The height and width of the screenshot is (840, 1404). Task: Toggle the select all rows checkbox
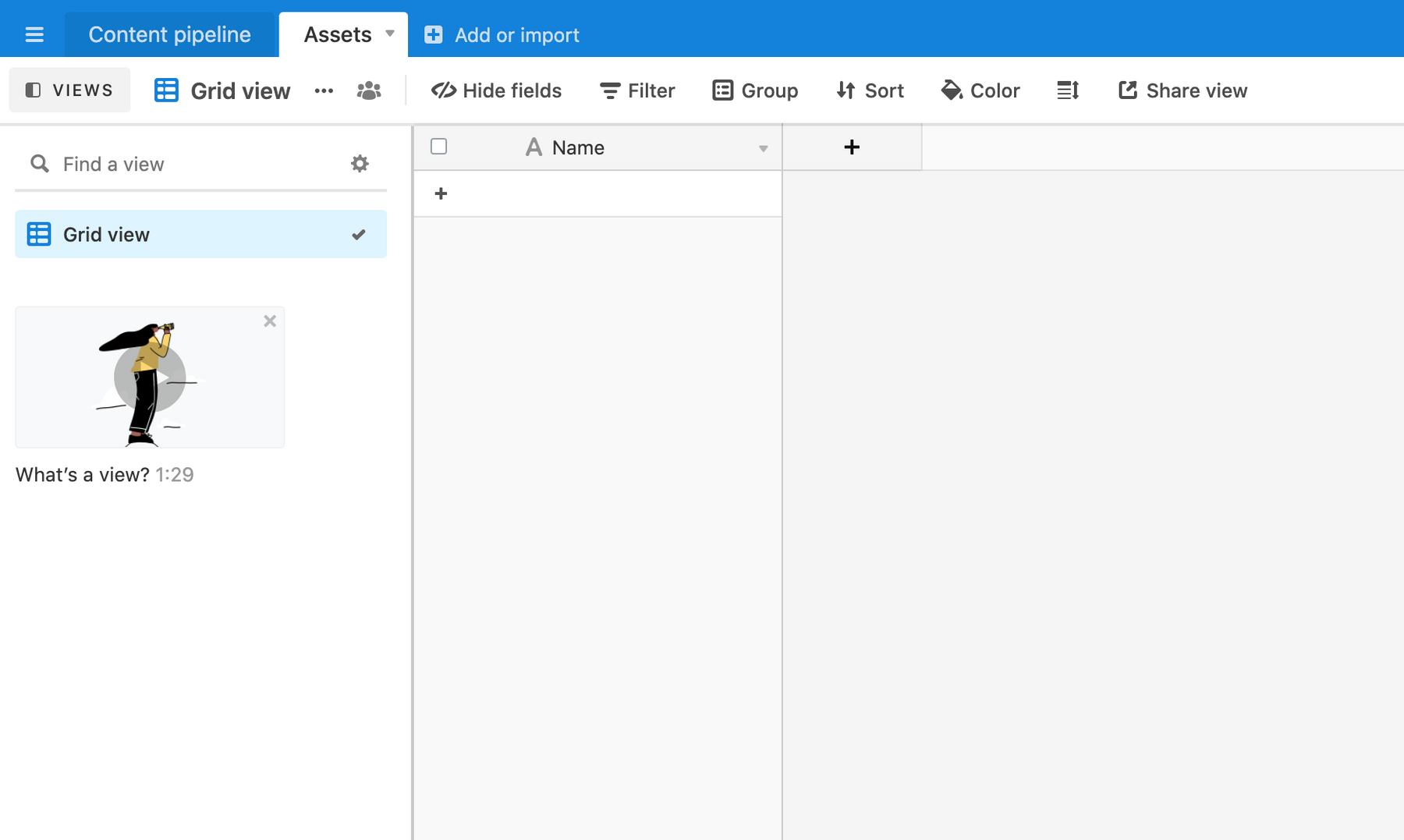pos(439,147)
